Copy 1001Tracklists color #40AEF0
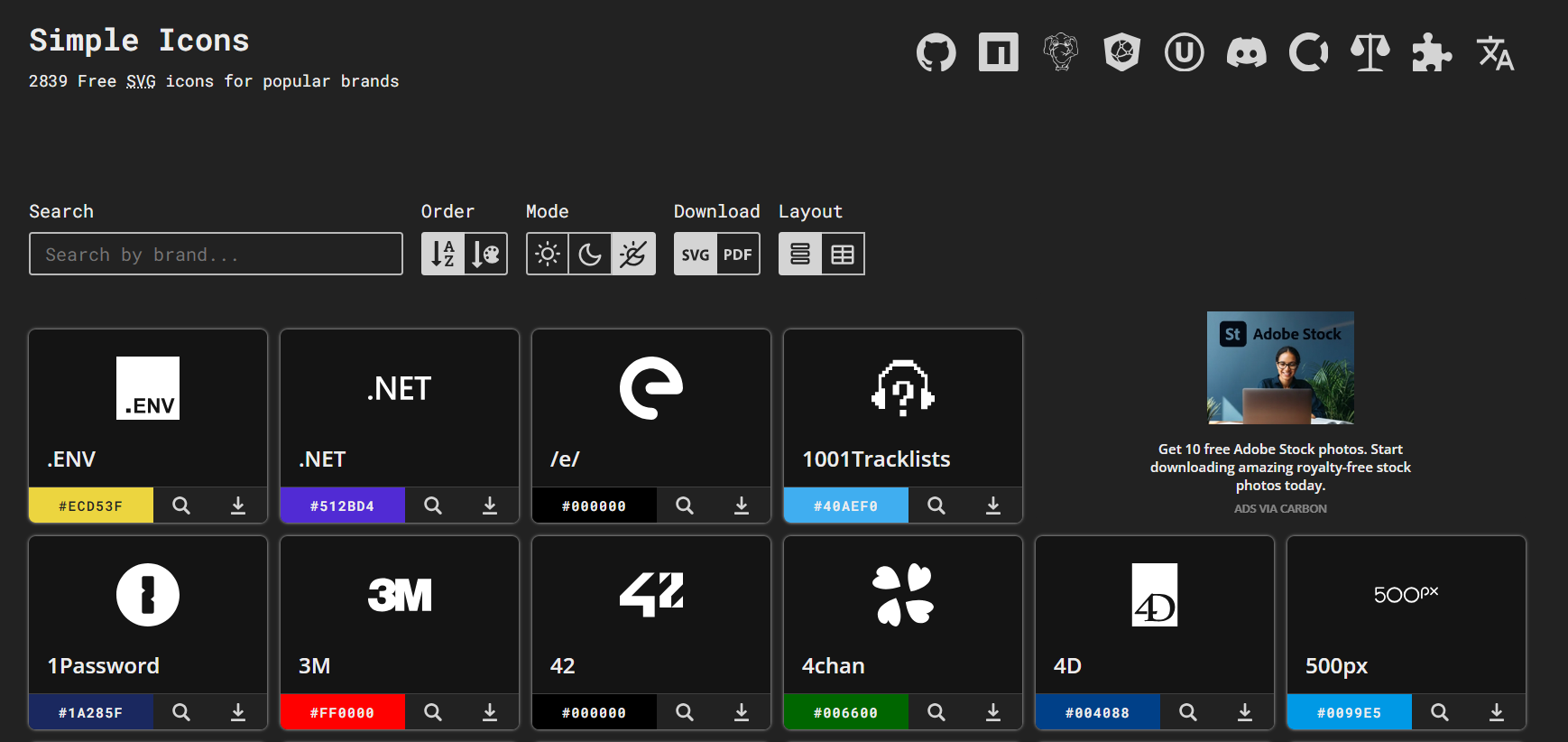Viewport: 1568px width, 742px height. (x=846, y=505)
